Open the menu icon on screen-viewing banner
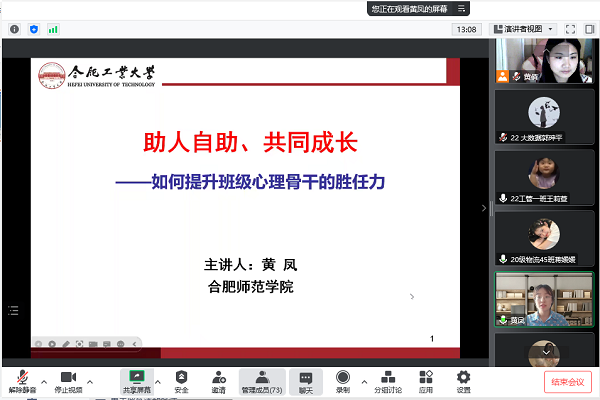Screen dimensions: 600x400 coord(462,8)
